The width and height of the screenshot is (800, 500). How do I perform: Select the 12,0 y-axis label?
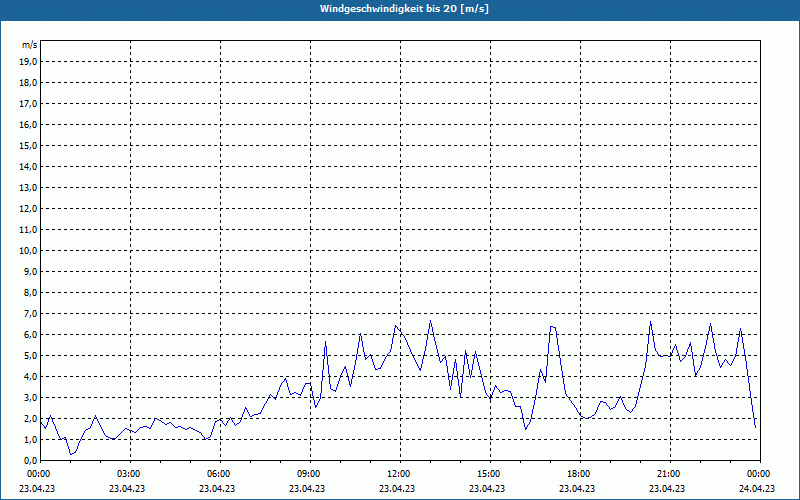pyautogui.click(x=28, y=209)
